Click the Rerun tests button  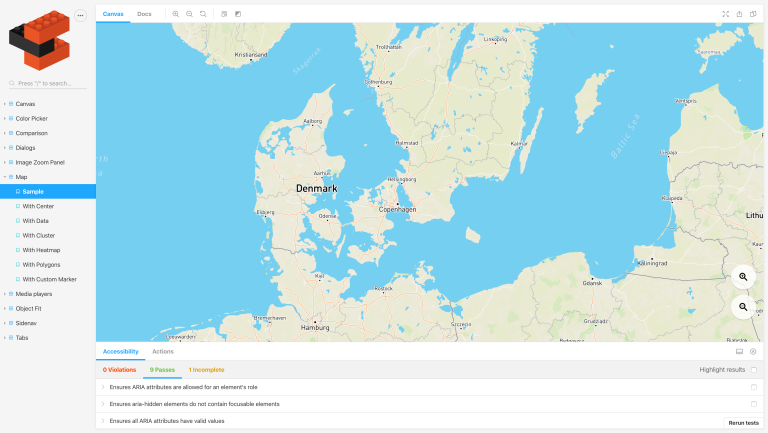pyautogui.click(x=743, y=423)
